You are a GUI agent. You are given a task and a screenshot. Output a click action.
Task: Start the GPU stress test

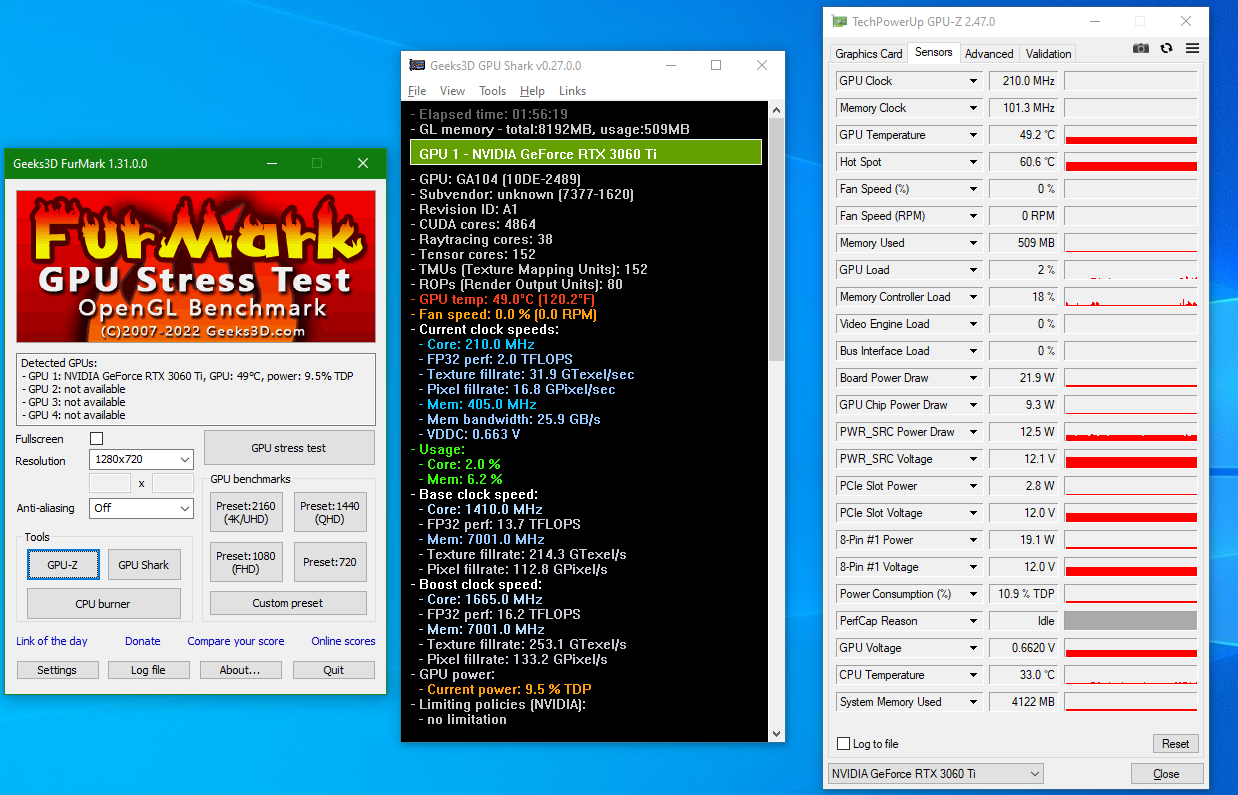[289, 448]
